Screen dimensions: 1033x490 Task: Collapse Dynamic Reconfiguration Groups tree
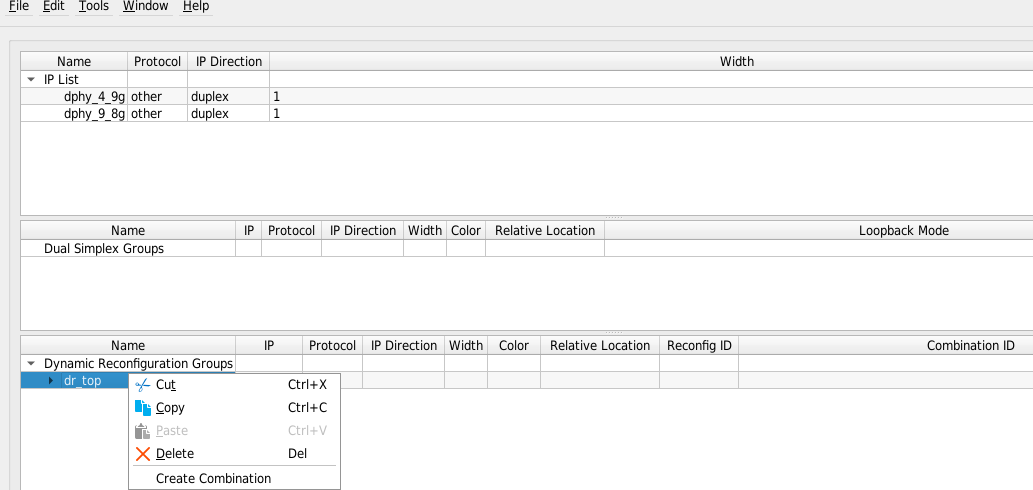click(x=31, y=364)
